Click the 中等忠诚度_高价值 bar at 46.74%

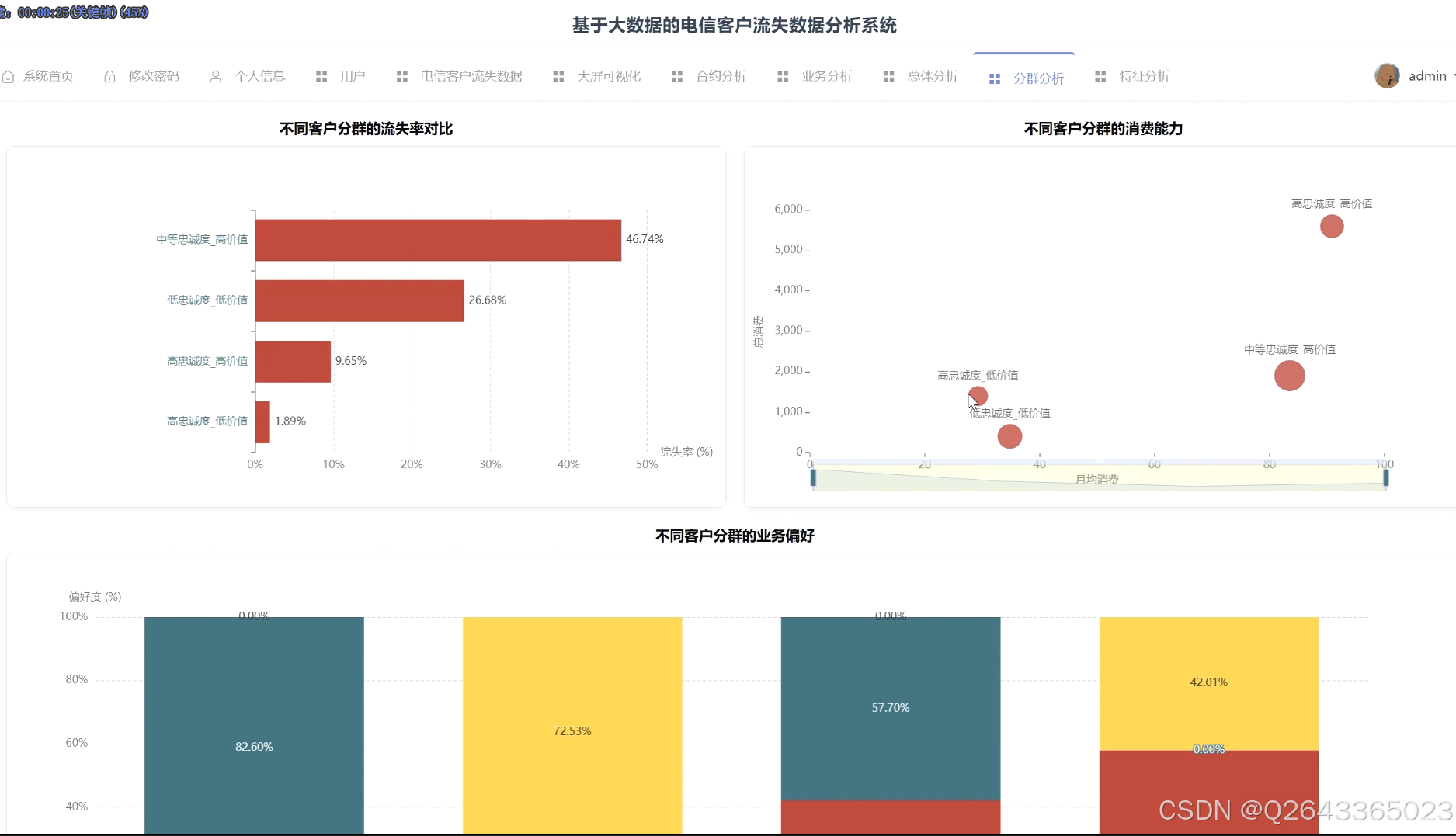[x=438, y=240]
